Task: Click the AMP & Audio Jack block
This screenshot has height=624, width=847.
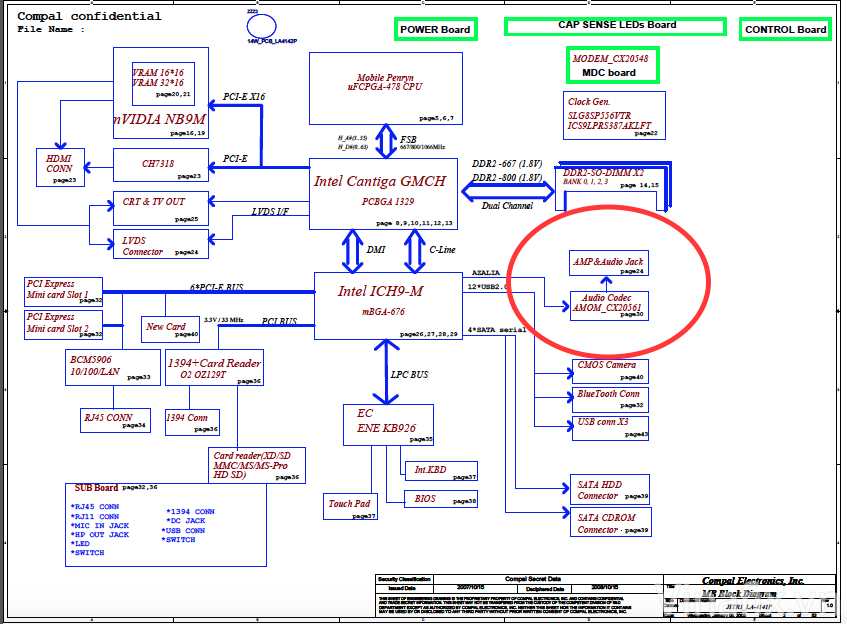Action: point(608,264)
